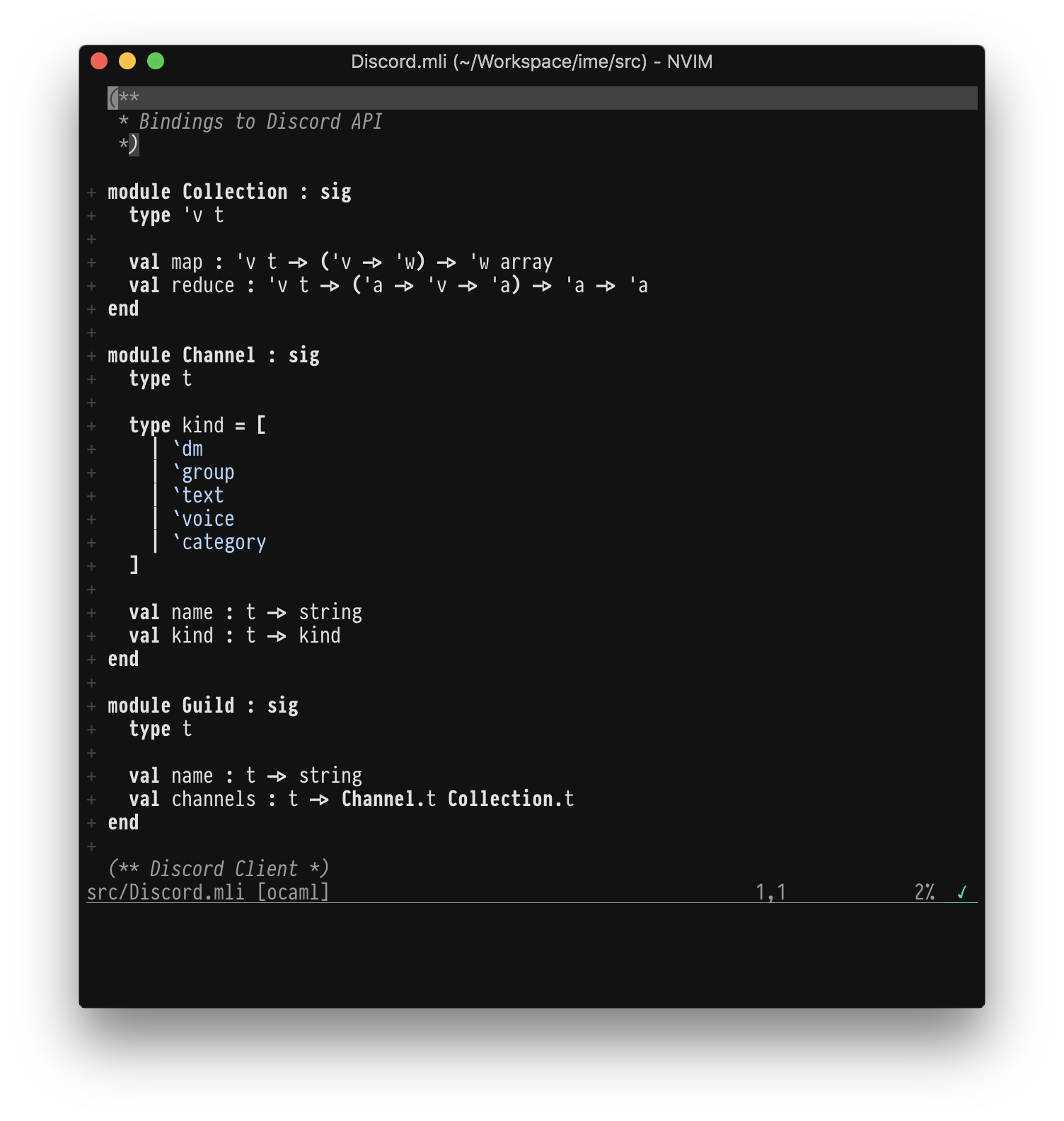
Task: Click 'Collection.t' in channels signature
Action: (x=511, y=800)
